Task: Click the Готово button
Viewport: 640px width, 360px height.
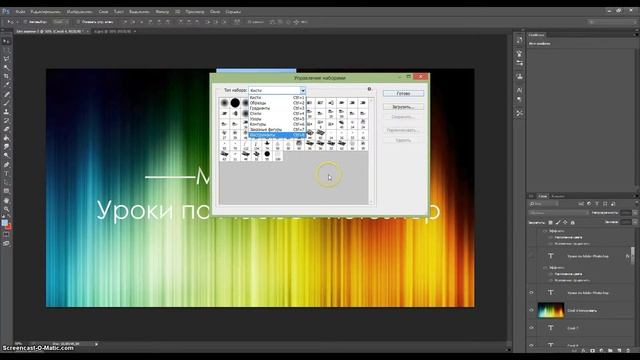Action: coord(403,93)
